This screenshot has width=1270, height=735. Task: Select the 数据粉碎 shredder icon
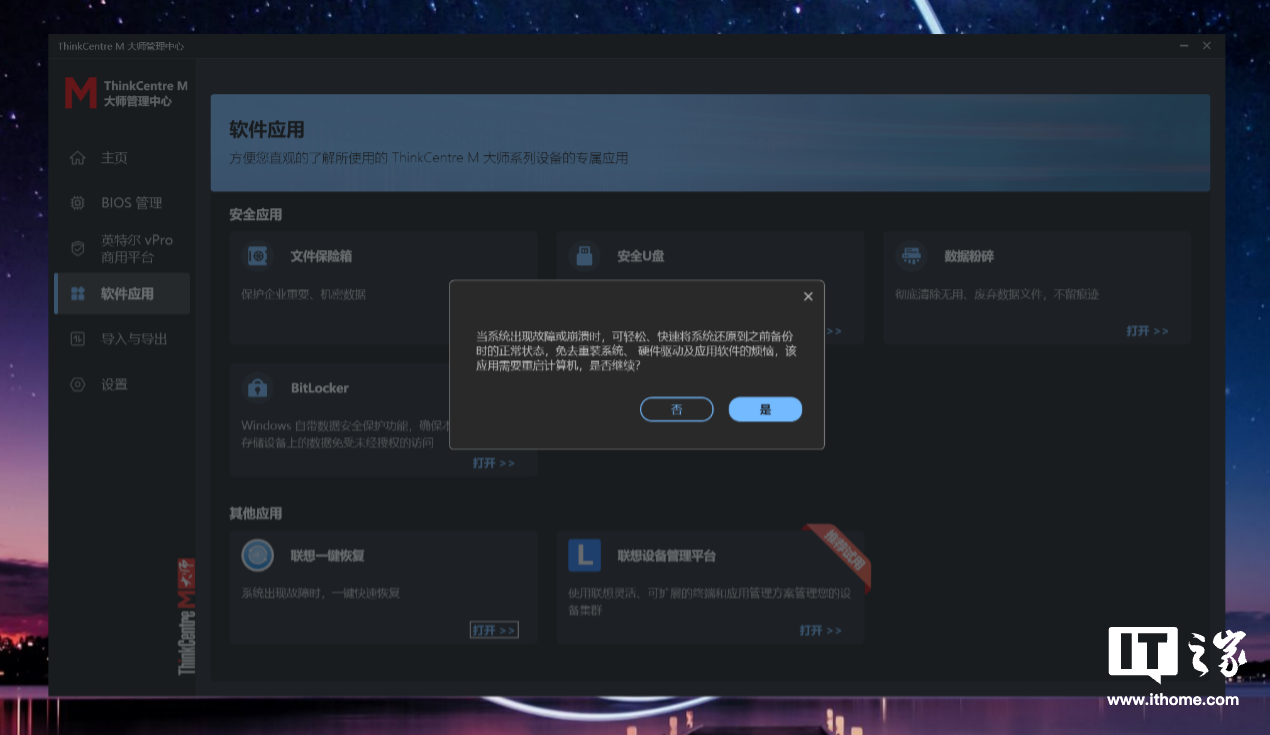pyautogui.click(x=911, y=256)
